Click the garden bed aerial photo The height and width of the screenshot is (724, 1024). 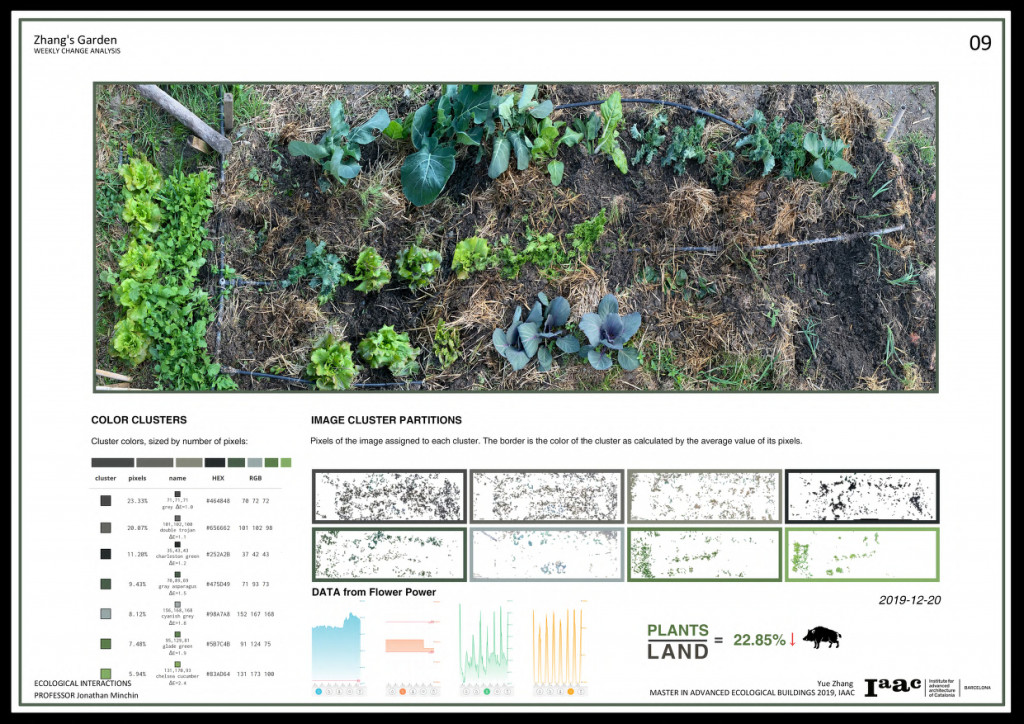pyautogui.click(x=515, y=237)
